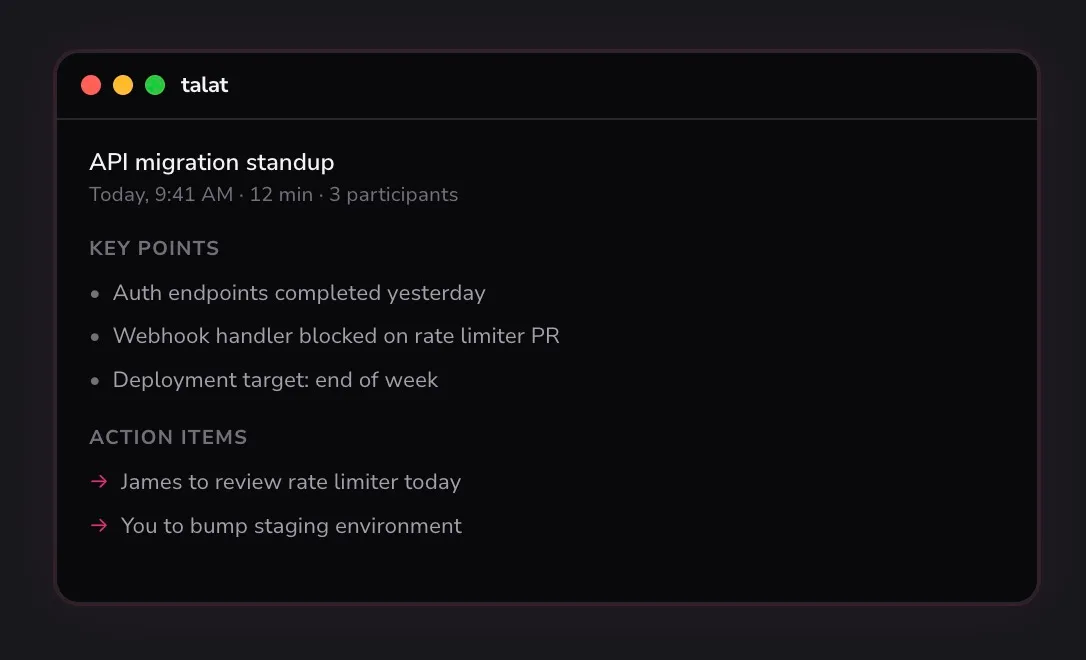Screen dimensions: 1086x660
Task: Click the bullet beside the webhook handler point
Action: [95, 337]
